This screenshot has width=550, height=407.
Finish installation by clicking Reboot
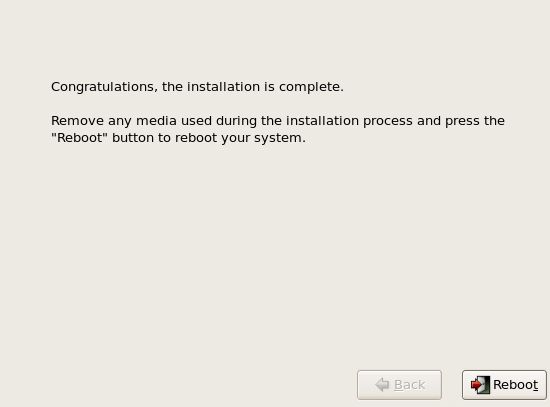[504, 385]
